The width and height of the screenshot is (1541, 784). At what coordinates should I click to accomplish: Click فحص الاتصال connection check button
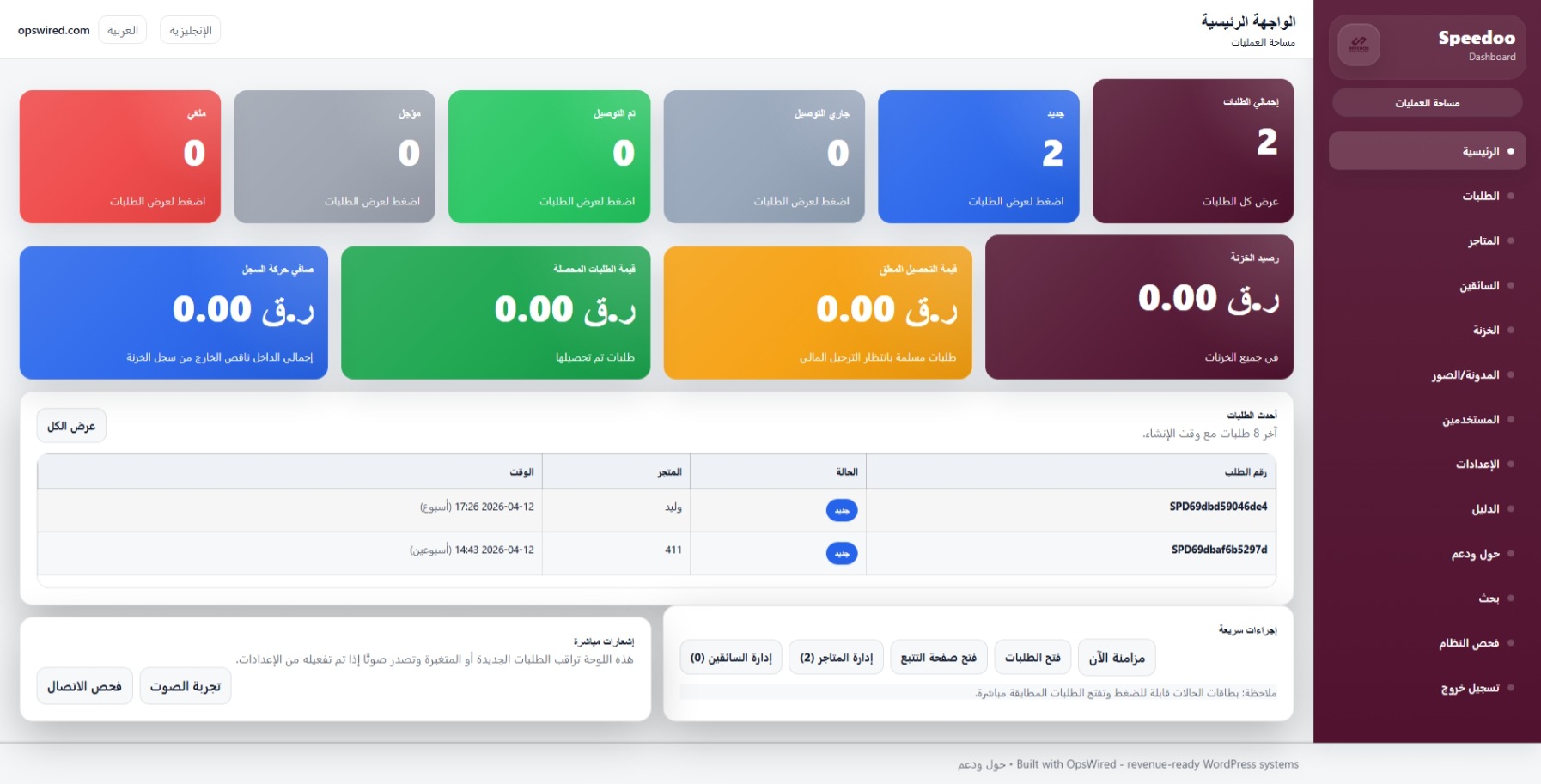tap(84, 686)
